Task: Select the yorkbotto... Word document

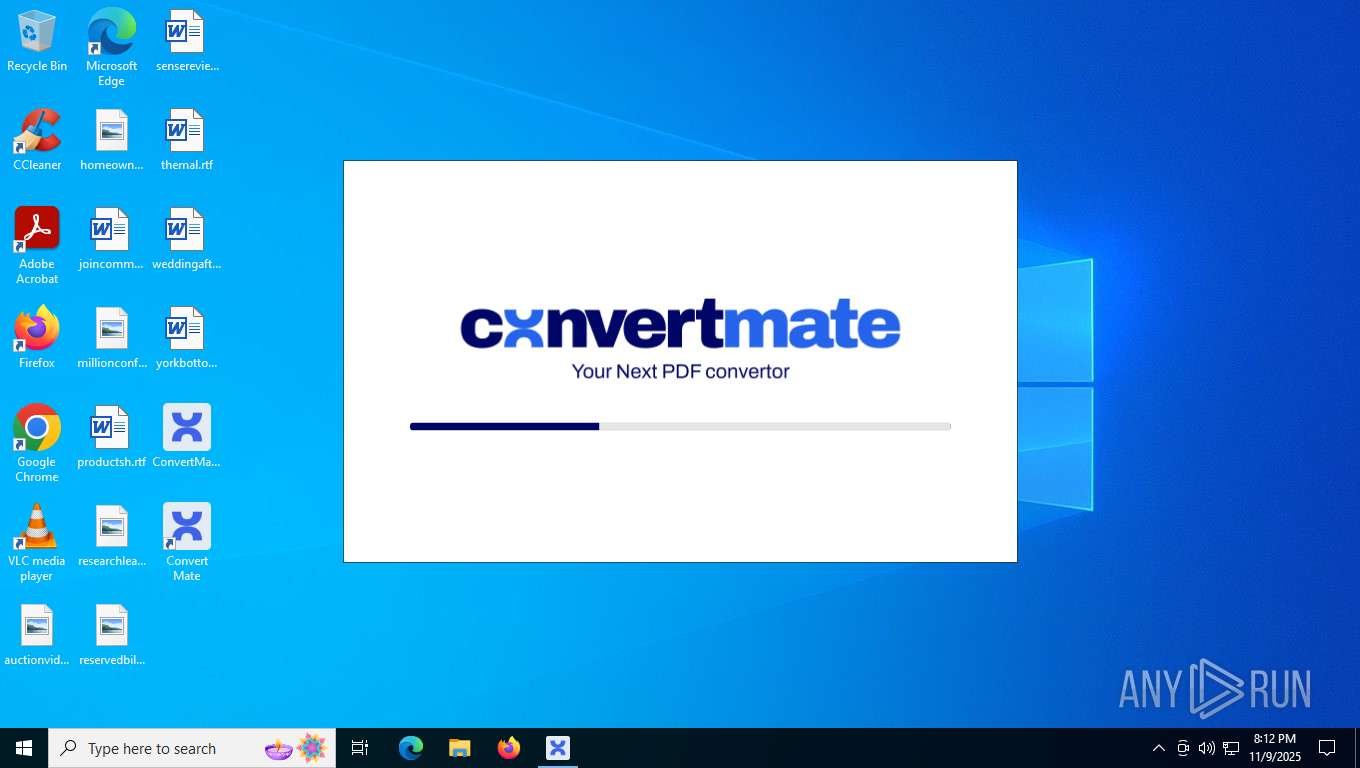Action: pyautogui.click(x=186, y=339)
